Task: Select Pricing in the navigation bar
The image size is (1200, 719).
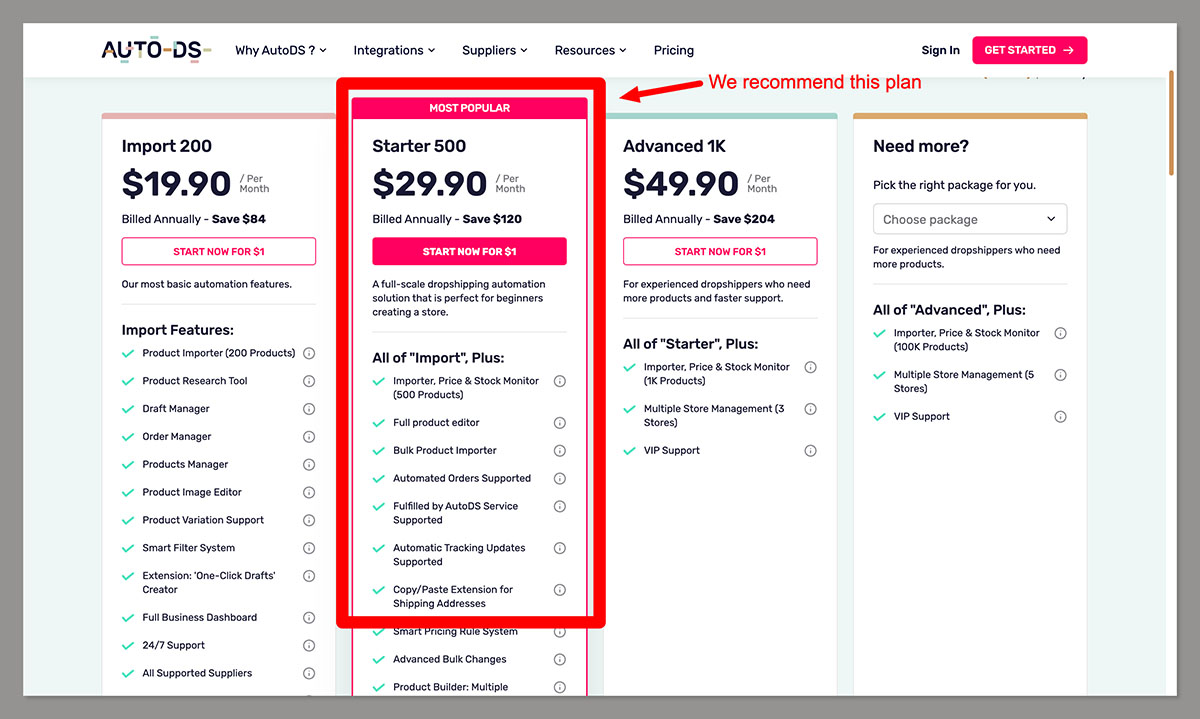Action: (x=673, y=50)
